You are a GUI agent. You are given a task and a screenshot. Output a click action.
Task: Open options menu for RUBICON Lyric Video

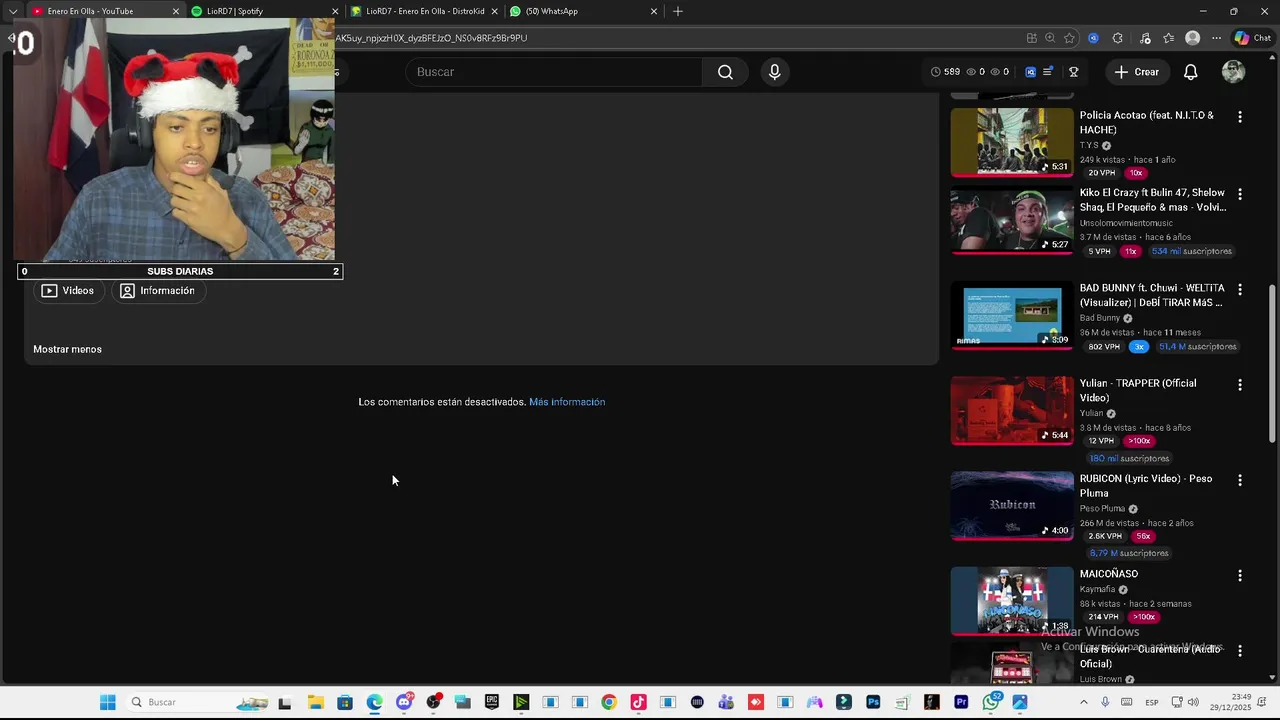[x=1240, y=480]
